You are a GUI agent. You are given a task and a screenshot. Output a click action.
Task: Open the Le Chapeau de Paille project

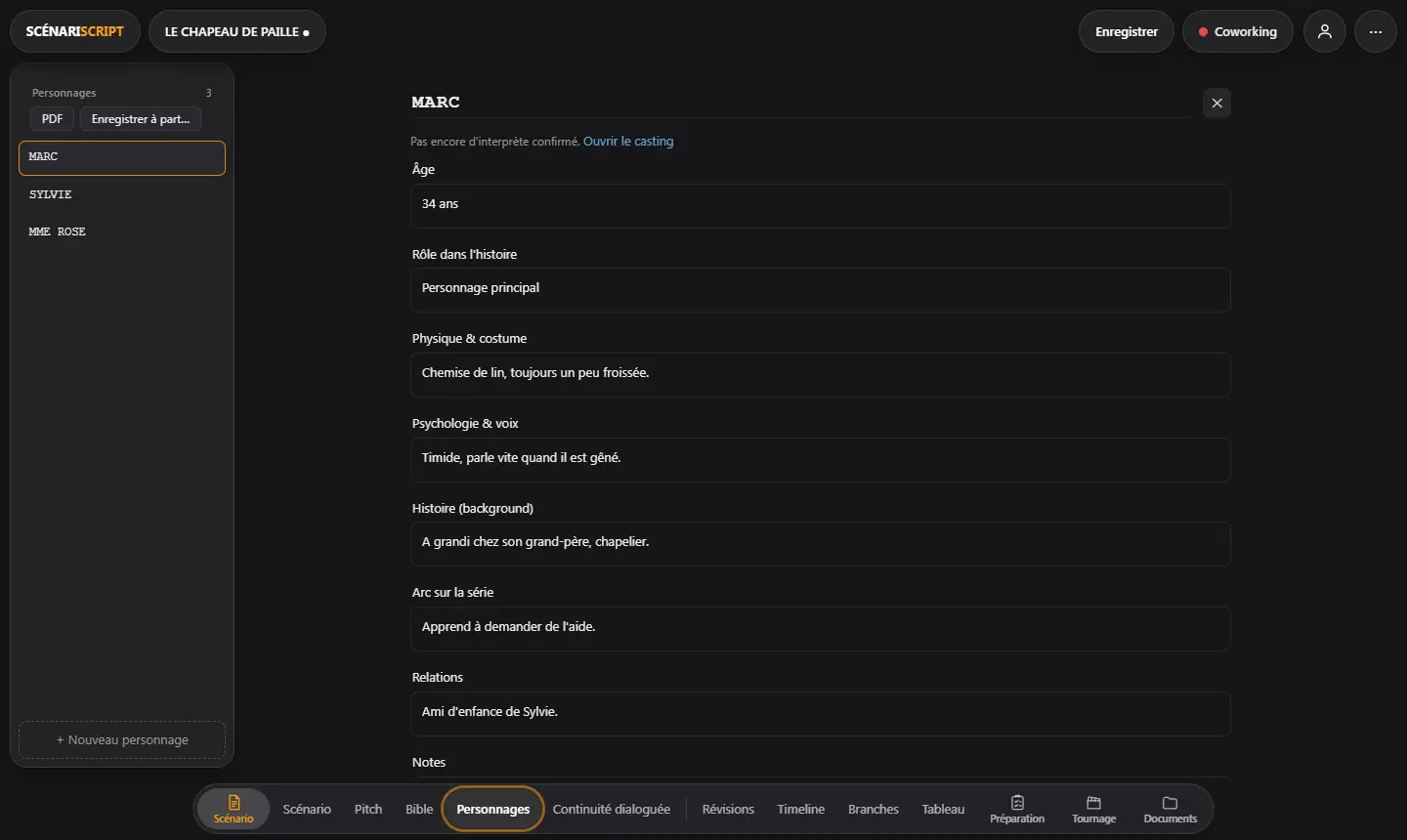[x=237, y=31]
